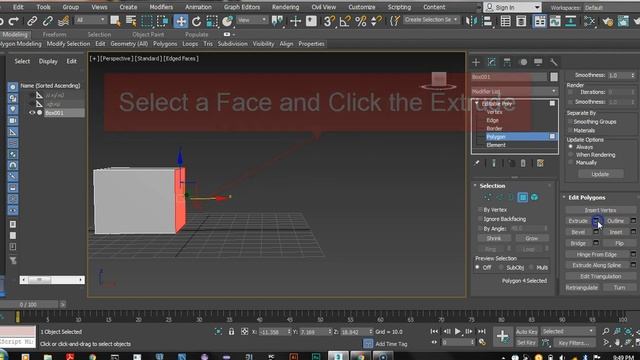This screenshot has height=360, width=640.
Task: Collapse the Edit Polygons rollout
Action: click(x=564, y=197)
